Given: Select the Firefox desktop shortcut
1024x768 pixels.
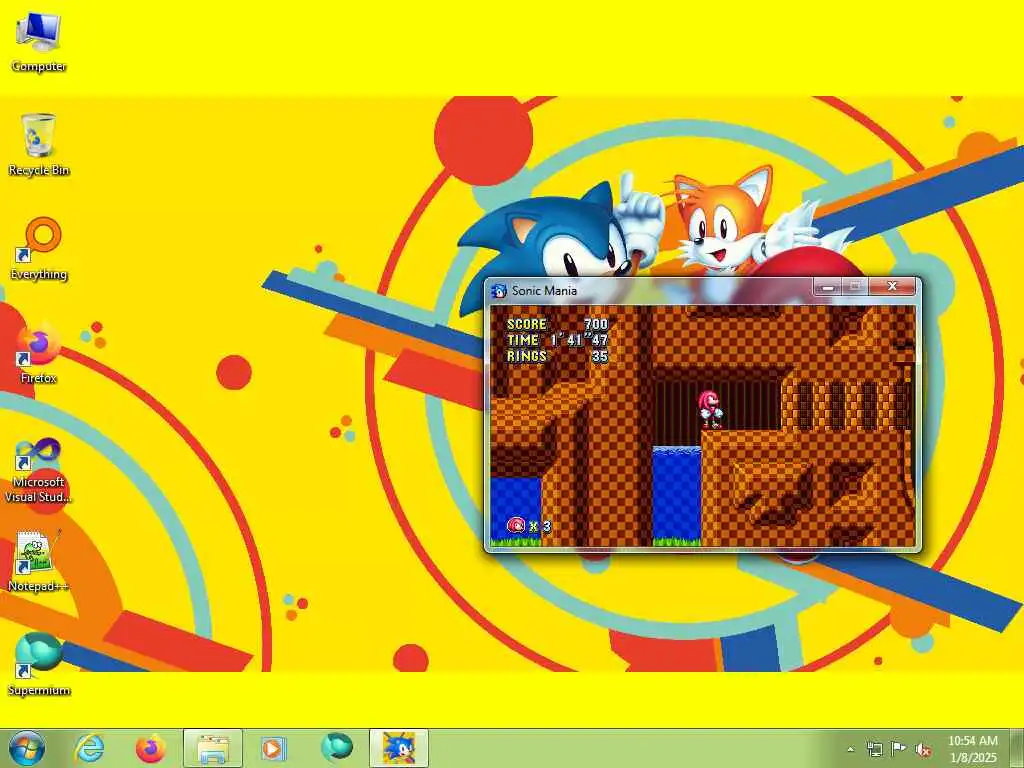Looking at the screenshot, I should click(39, 353).
